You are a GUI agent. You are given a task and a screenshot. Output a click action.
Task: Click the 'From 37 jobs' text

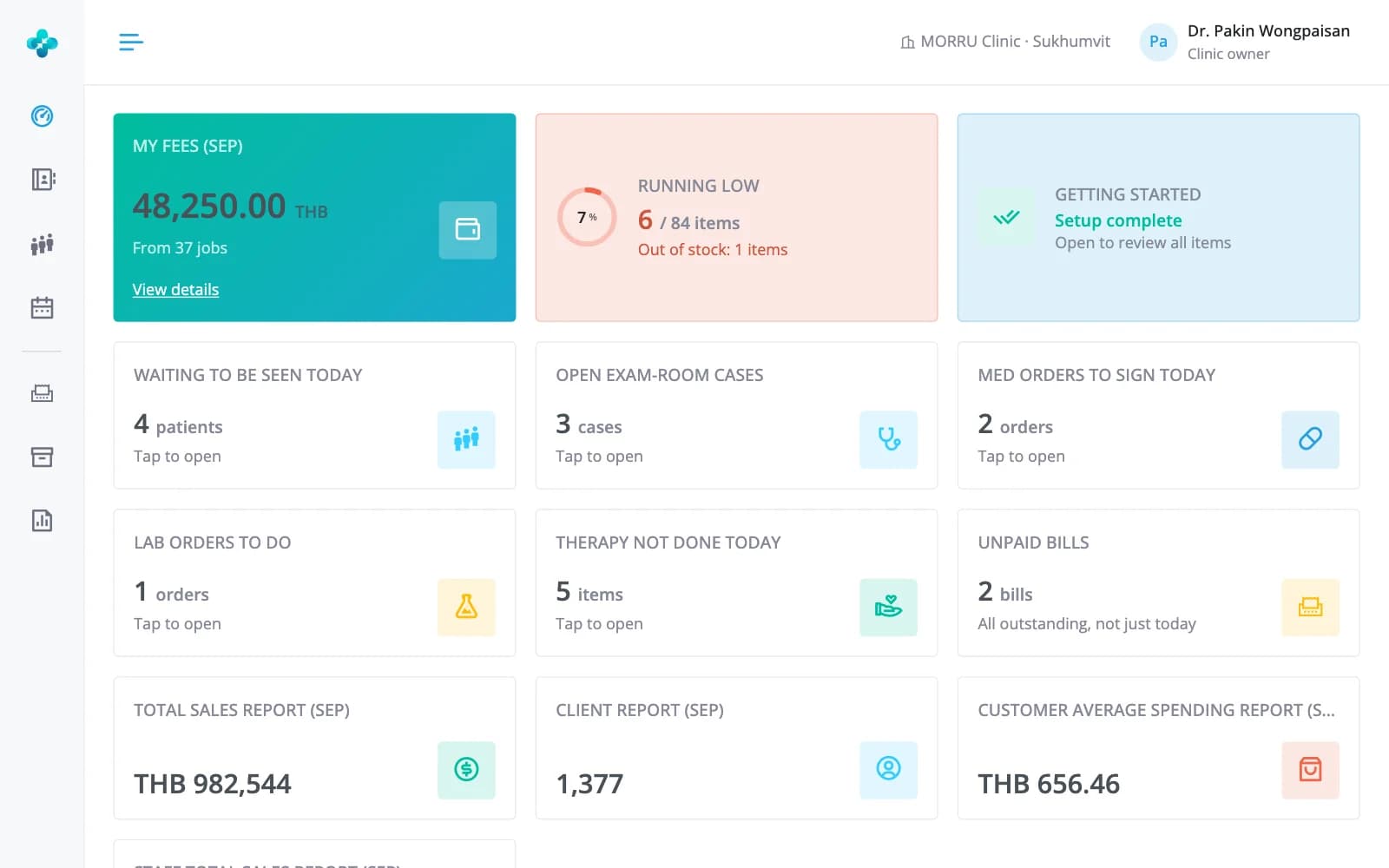[180, 248]
